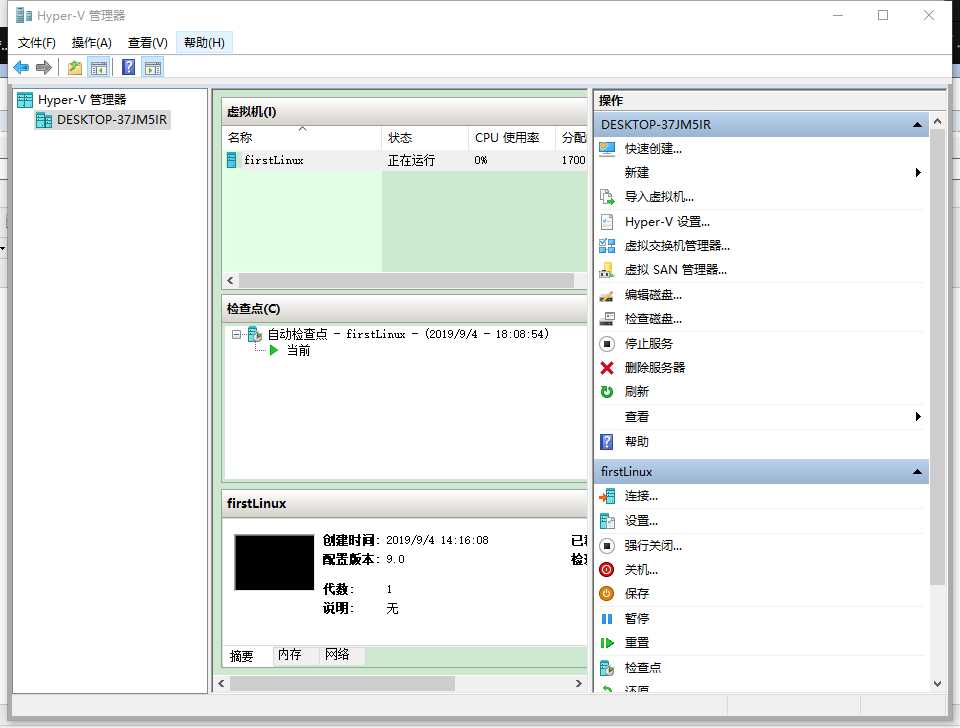Sort virtual machines by 名称 column
The height and width of the screenshot is (728, 960).
coord(302,138)
